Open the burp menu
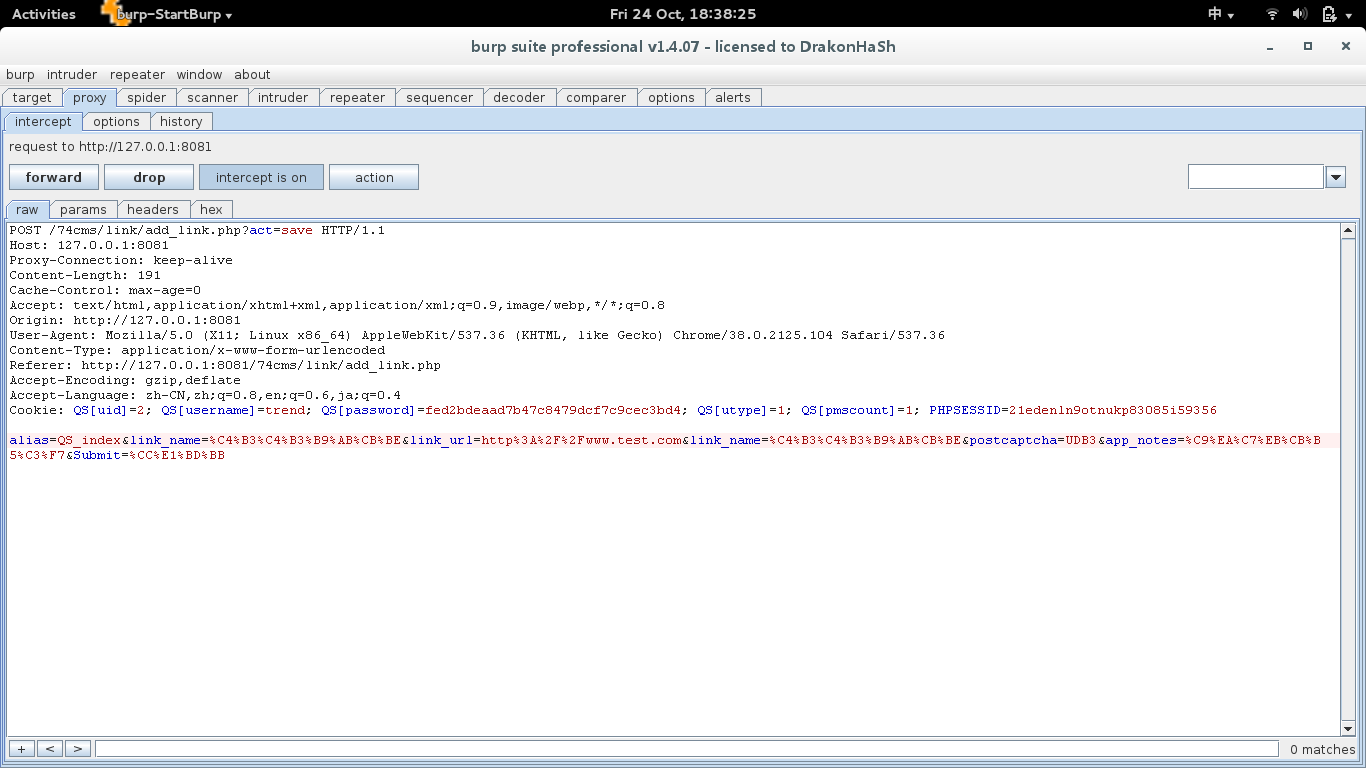1366x768 pixels. coord(20,74)
